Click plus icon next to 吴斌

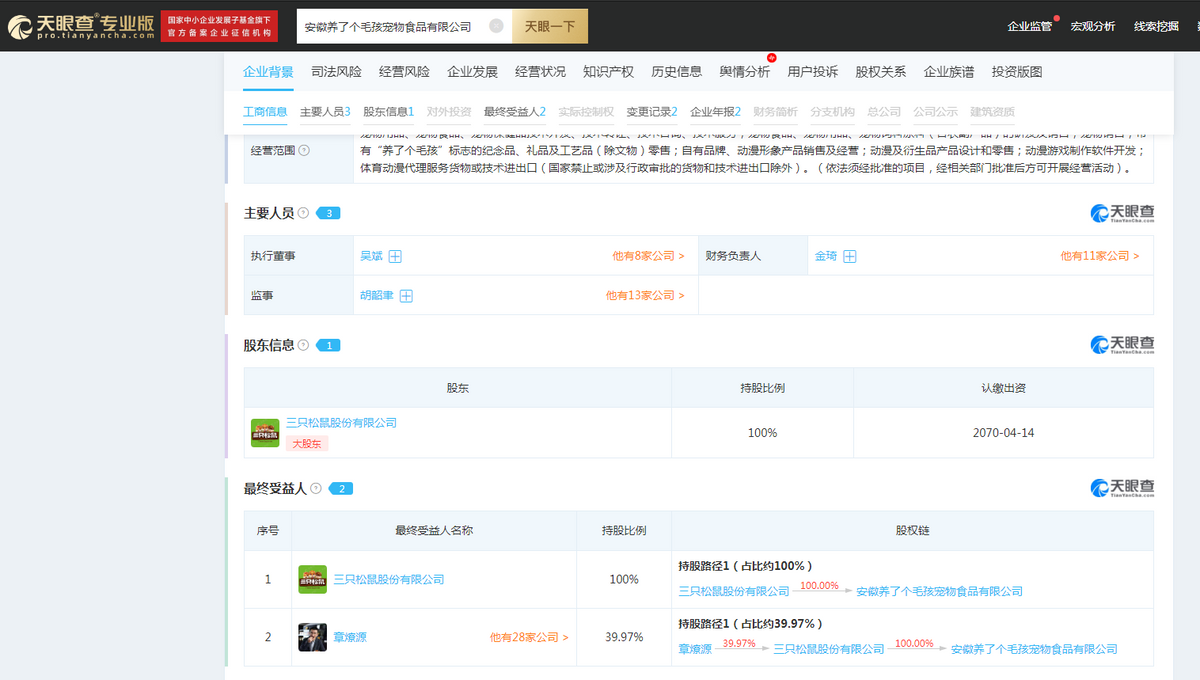click(395, 257)
